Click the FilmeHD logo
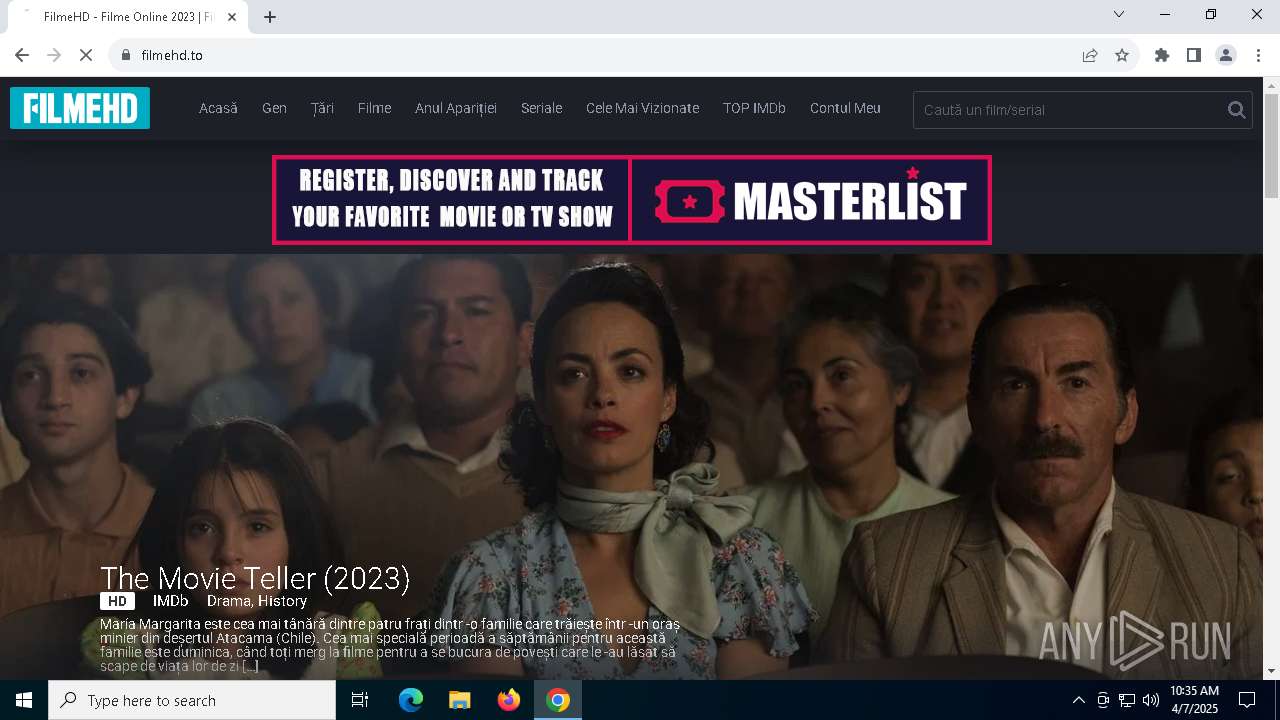Viewport: 1280px width, 720px height. (80, 108)
